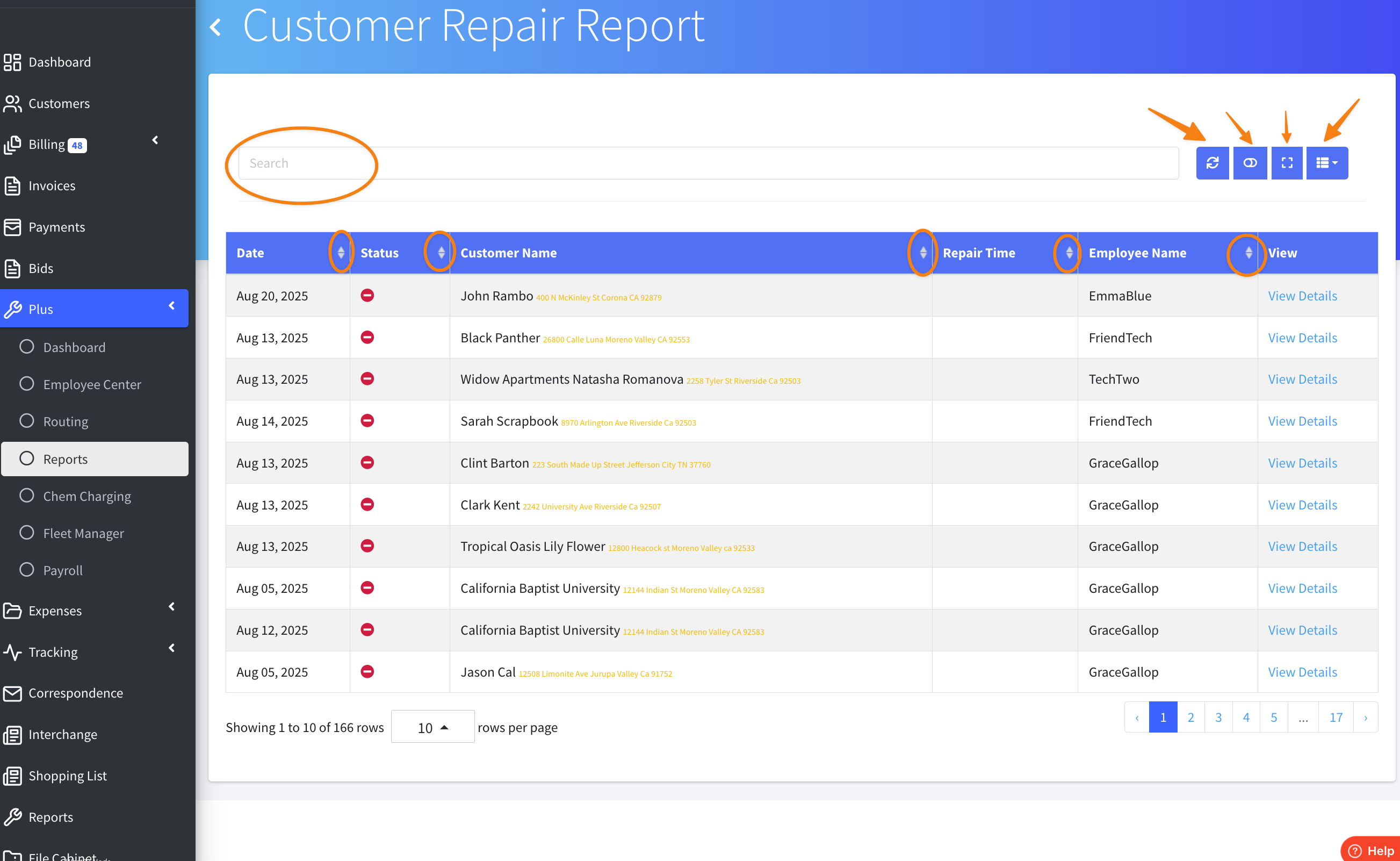Image resolution: width=1400 pixels, height=861 pixels.
Task: Open Customers in the sidebar
Action: click(59, 104)
